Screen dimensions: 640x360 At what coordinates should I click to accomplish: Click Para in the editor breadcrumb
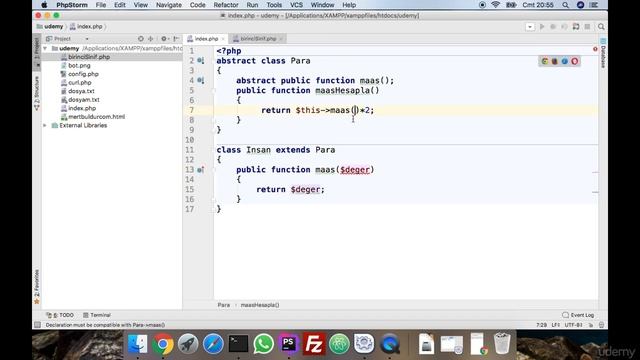(x=224, y=305)
